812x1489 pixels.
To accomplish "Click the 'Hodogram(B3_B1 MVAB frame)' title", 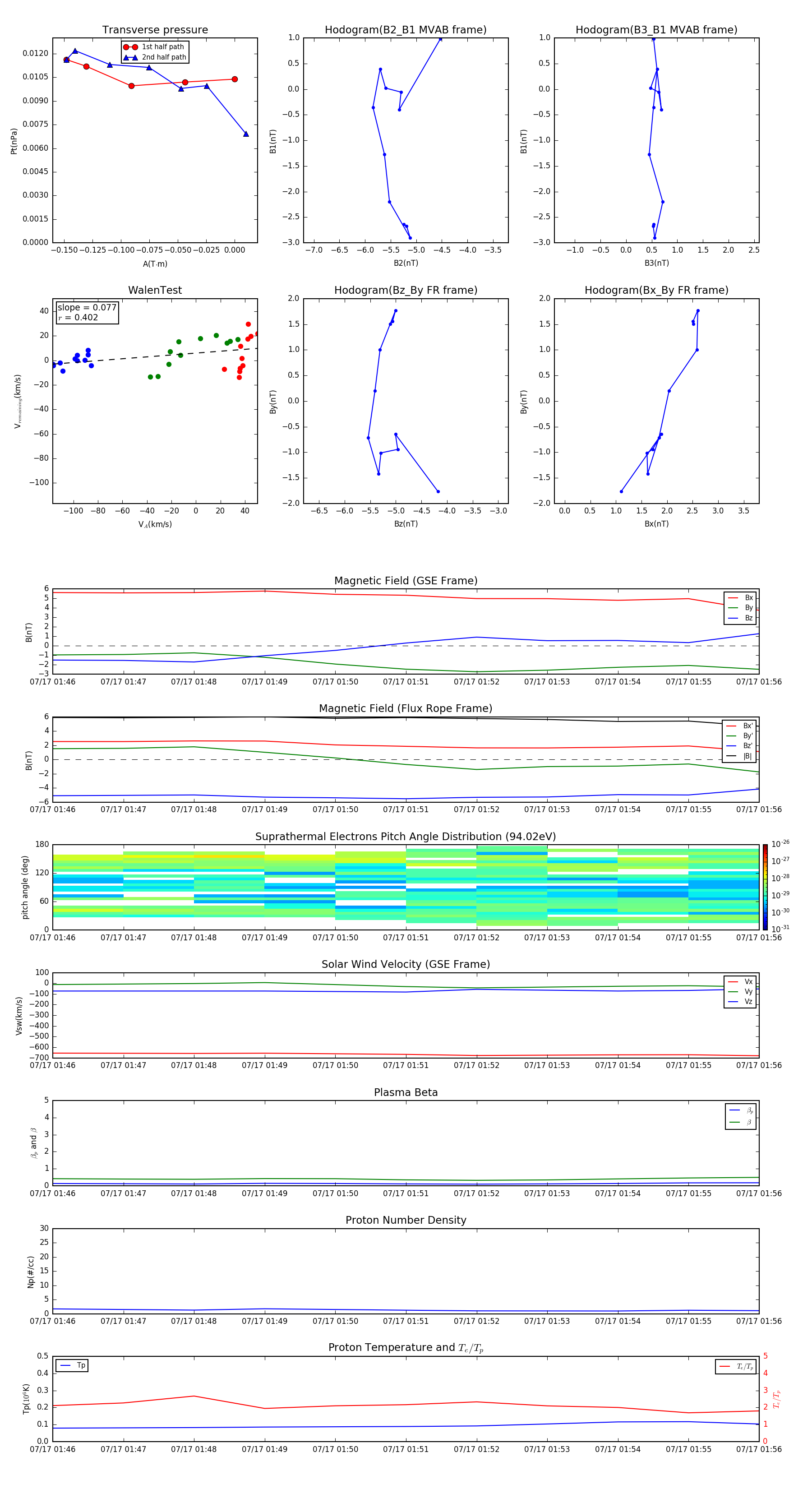I will point(656,30).
